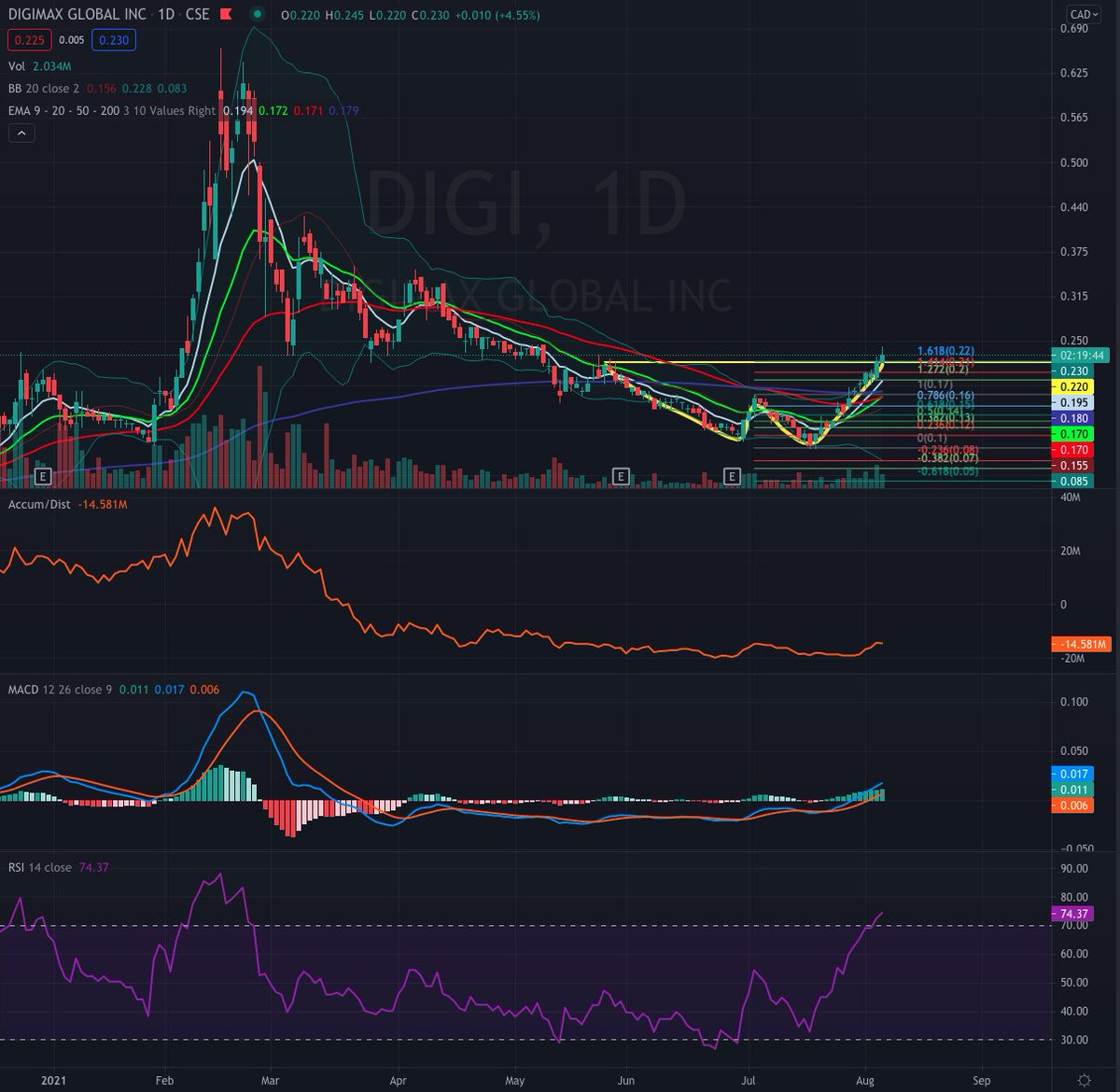Image resolution: width=1120 pixels, height=1092 pixels.
Task: Click the earnings E marker near January 2021
Action: tap(42, 477)
